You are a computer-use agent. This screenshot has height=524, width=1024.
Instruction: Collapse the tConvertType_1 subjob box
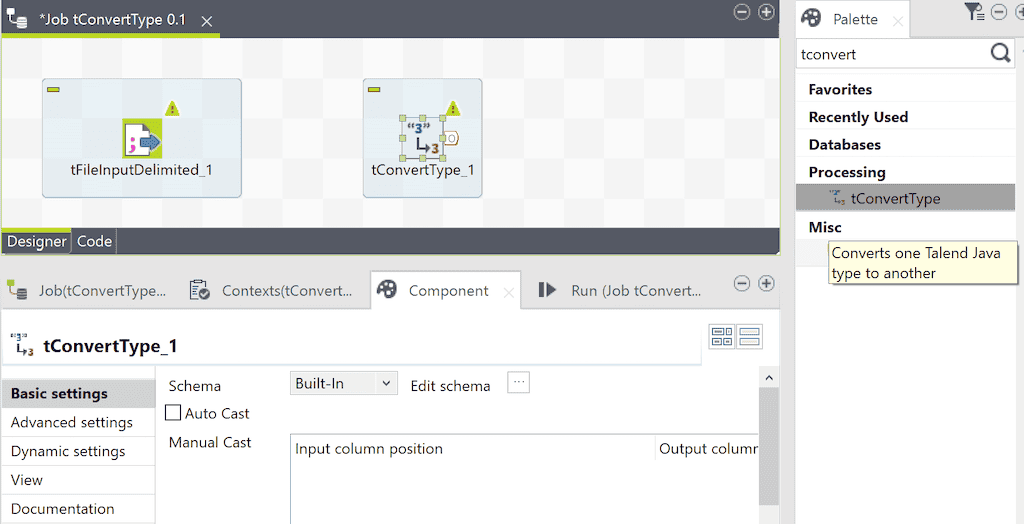(374, 89)
